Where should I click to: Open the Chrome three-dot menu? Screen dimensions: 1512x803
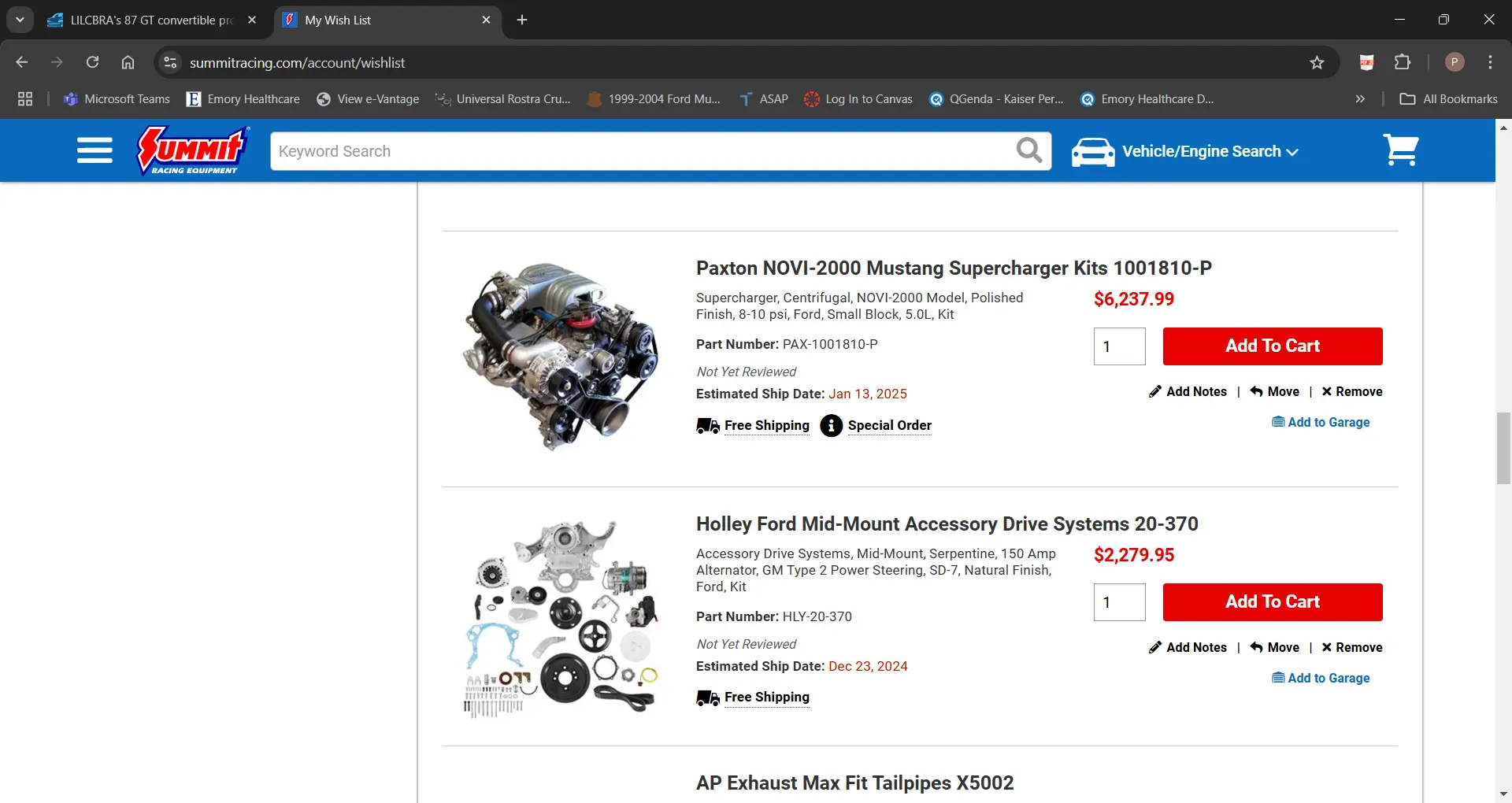point(1490,62)
